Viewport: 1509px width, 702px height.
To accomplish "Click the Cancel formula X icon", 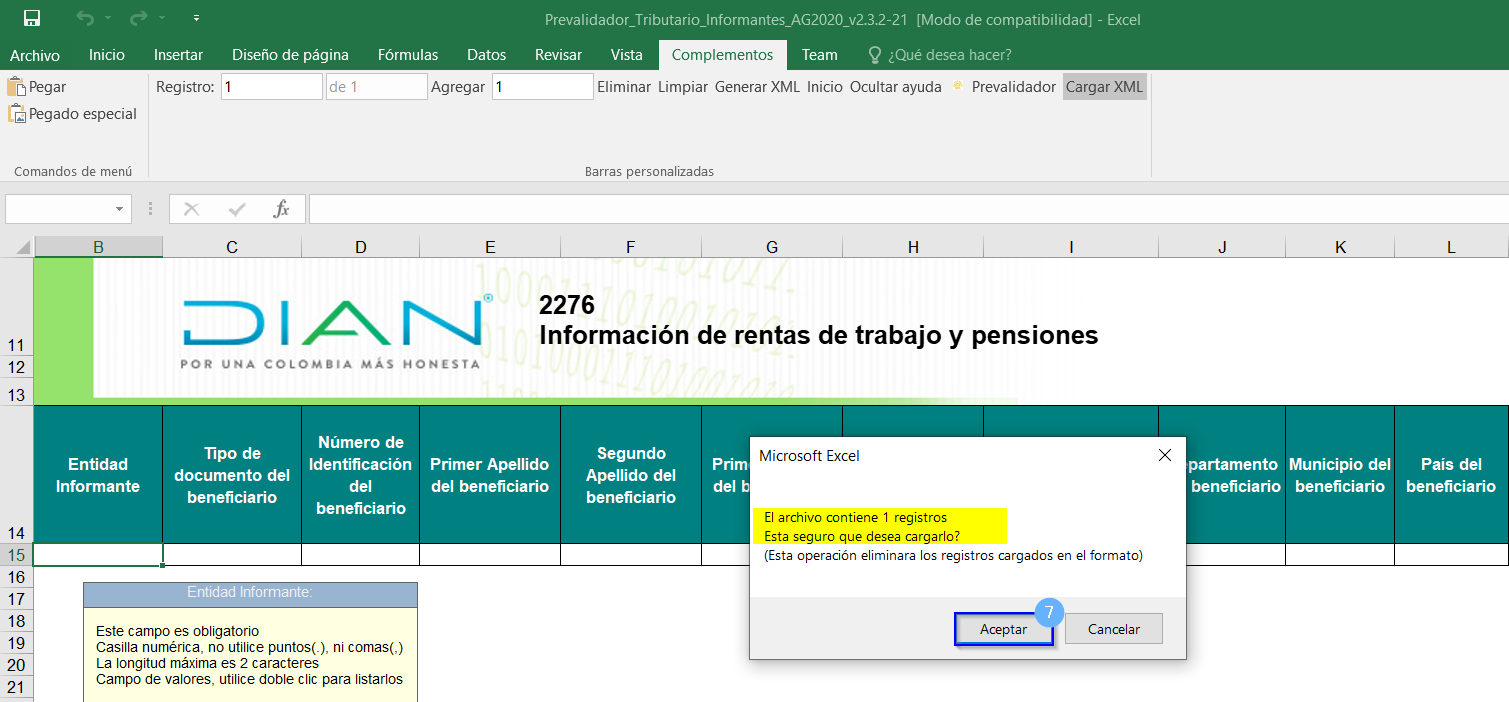I will 192,209.
